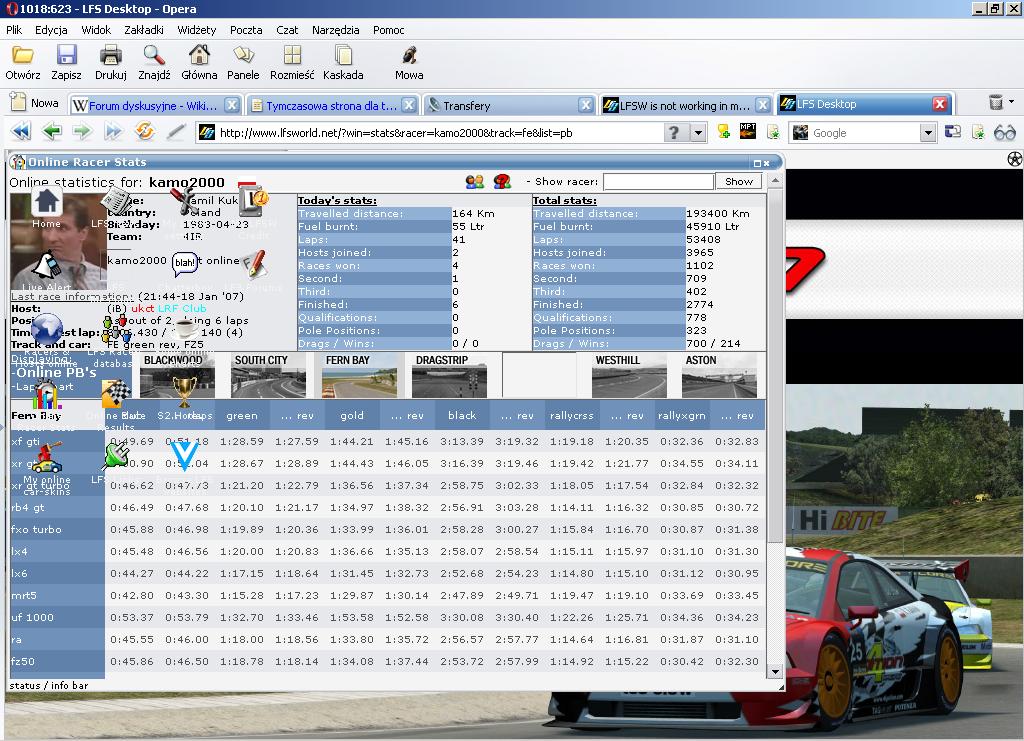The width and height of the screenshot is (1024, 741).
Task: Open the Widżety menu
Action: click(197, 30)
